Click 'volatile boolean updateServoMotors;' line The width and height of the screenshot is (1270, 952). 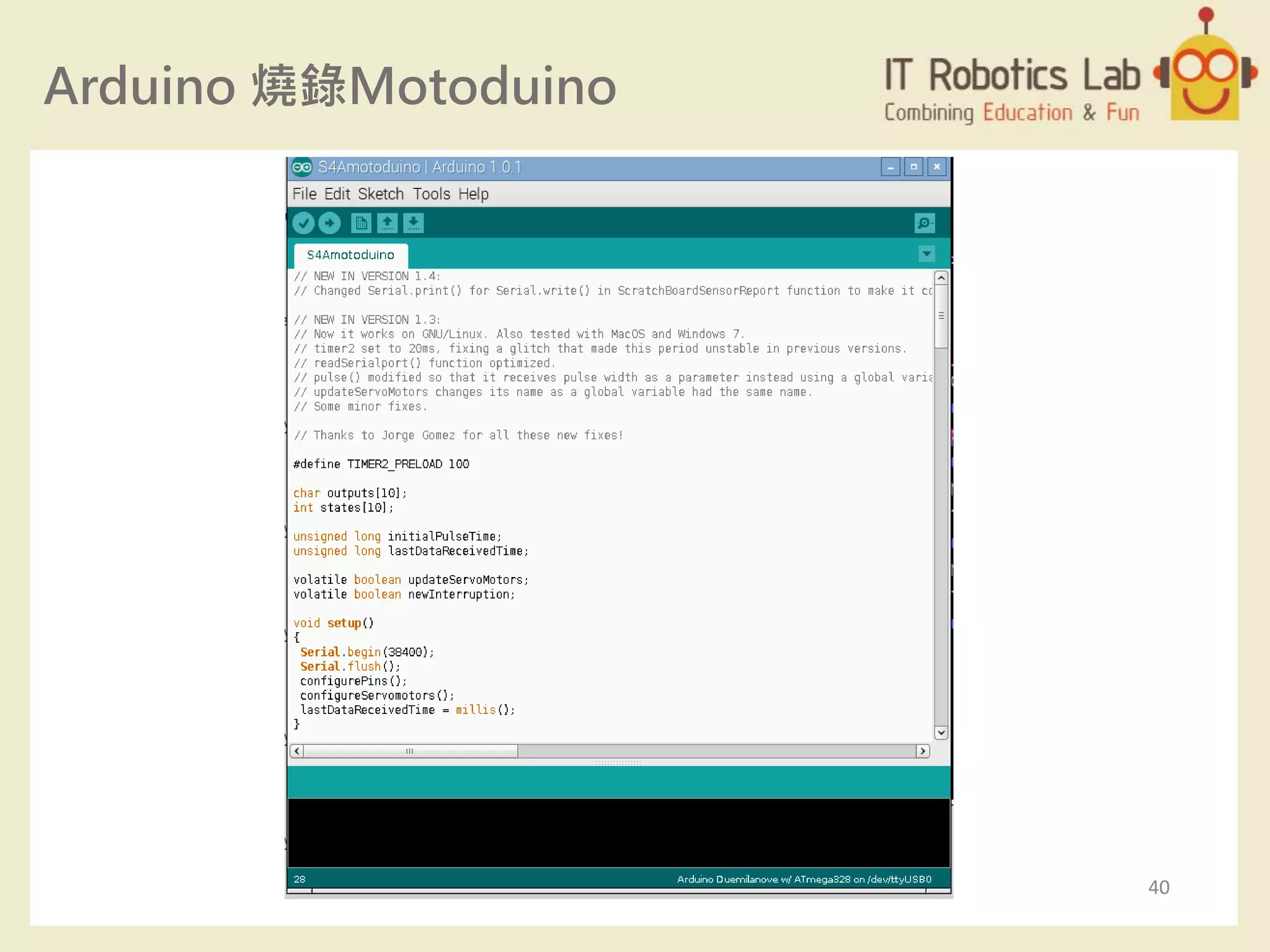click(411, 580)
